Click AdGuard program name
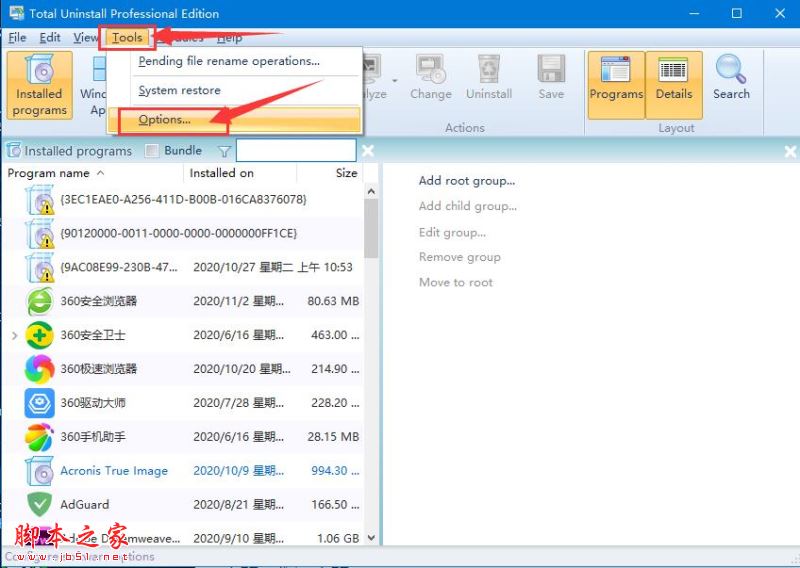Screen dimensions: 800x568 pos(85,505)
